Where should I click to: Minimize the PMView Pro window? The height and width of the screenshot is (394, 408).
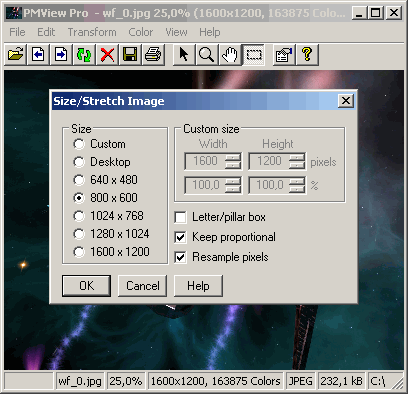coord(359,13)
